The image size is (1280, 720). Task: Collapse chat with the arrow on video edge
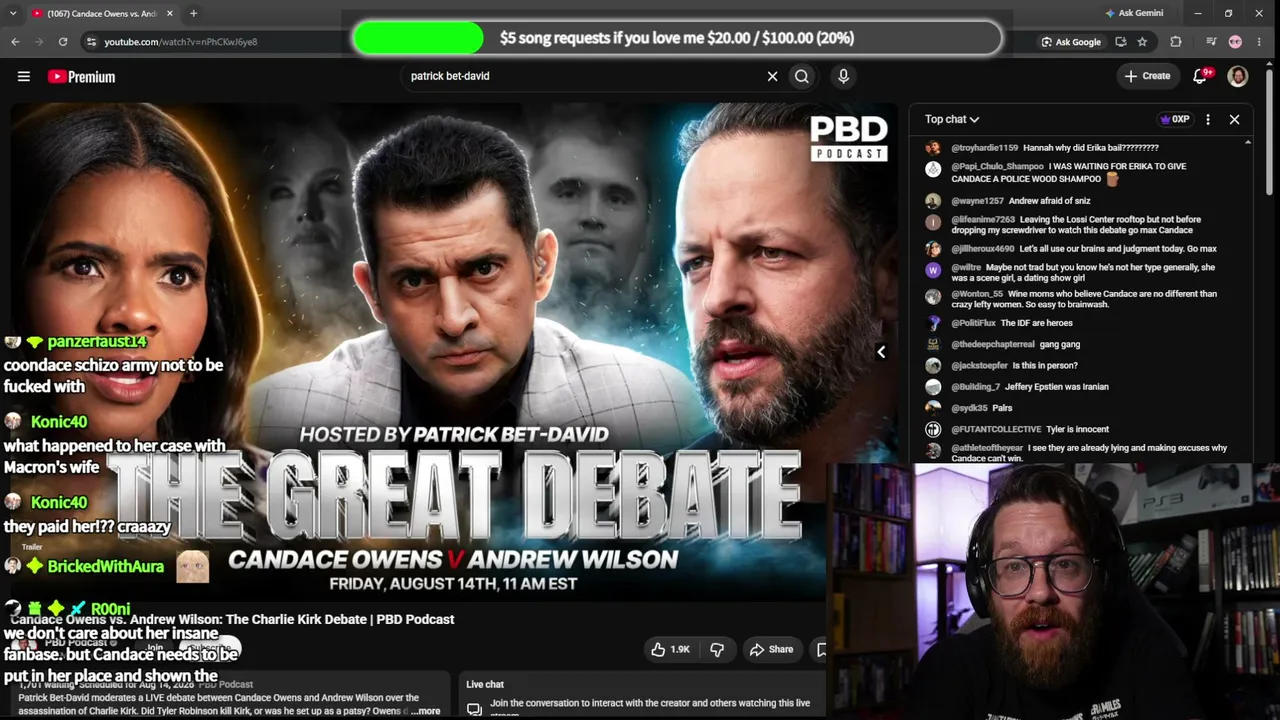881,352
